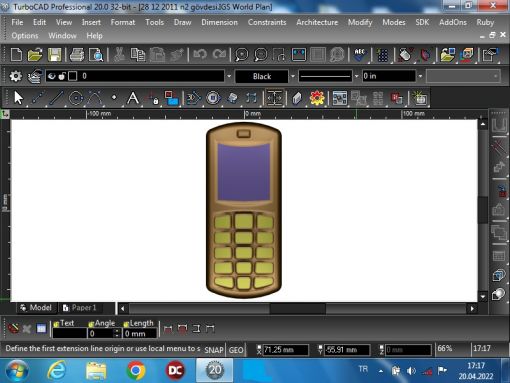Click the Save floppy disk icon

pos(55,54)
